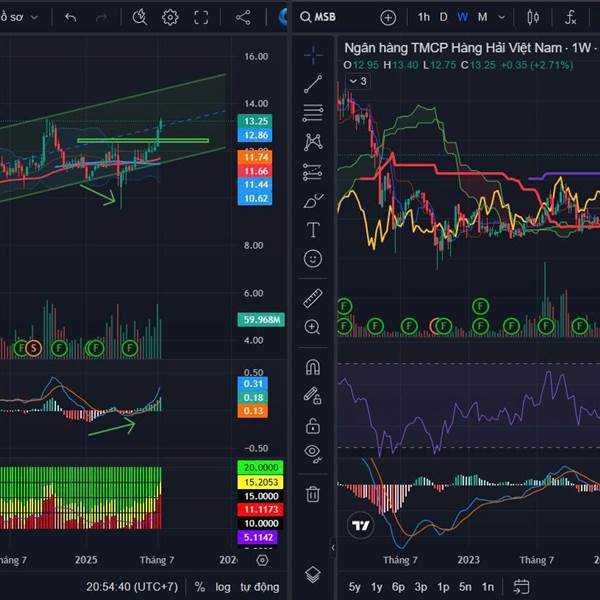The height and width of the screenshot is (600, 600).
Task: Activate the zoom in tool
Action: pos(312,327)
